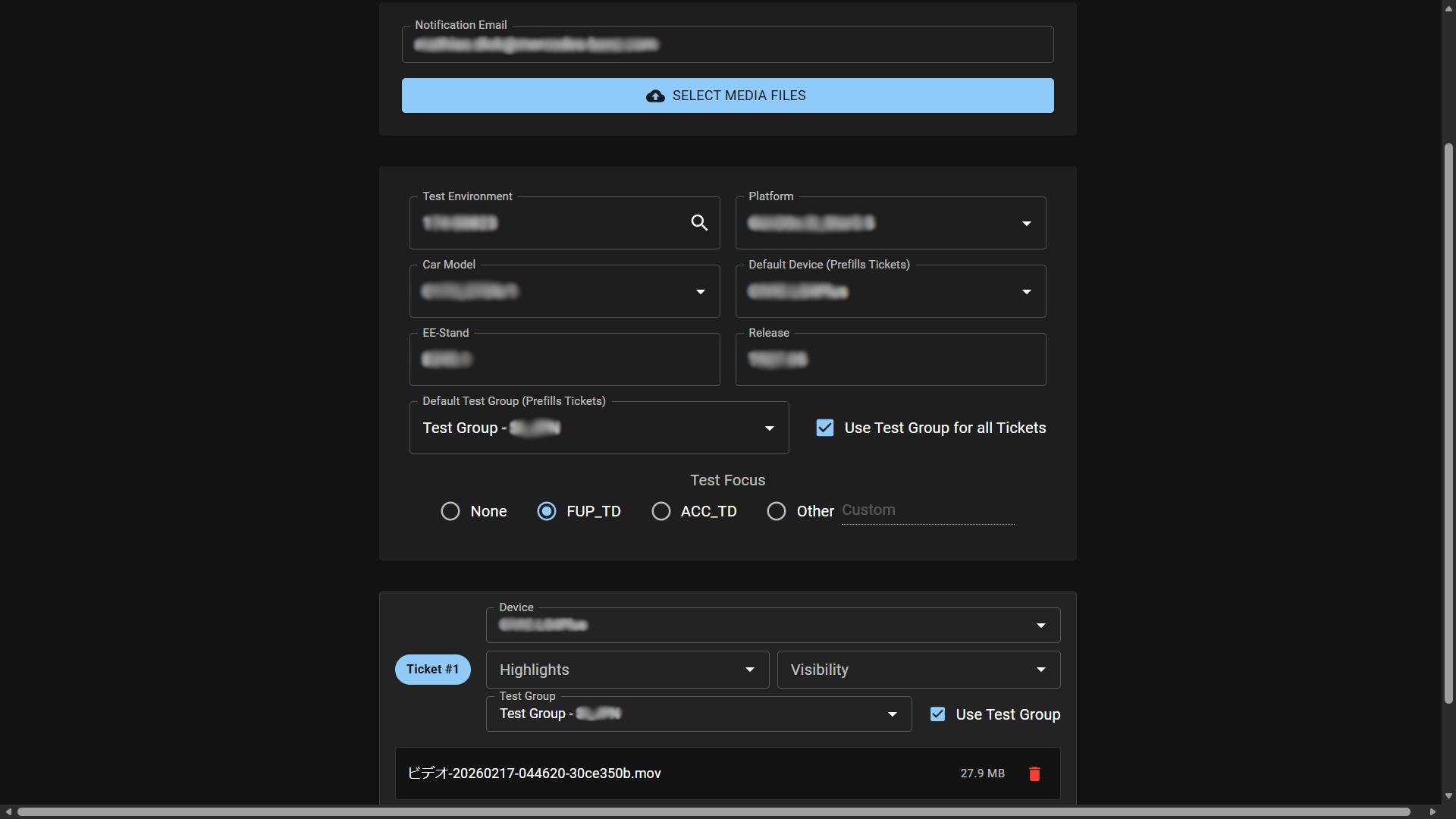Click the Notification Email input field
Image resolution: width=1456 pixels, height=819 pixels.
(x=727, y=44)
